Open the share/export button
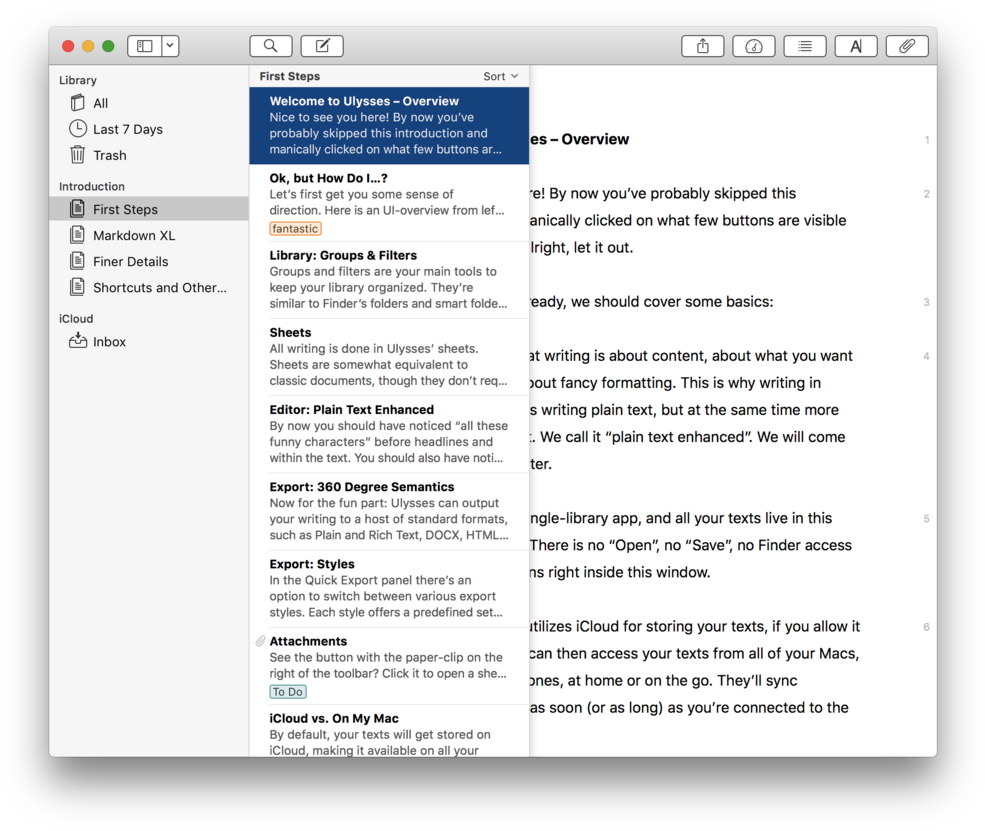The image size is (985, 831). [x=703, y=46]
